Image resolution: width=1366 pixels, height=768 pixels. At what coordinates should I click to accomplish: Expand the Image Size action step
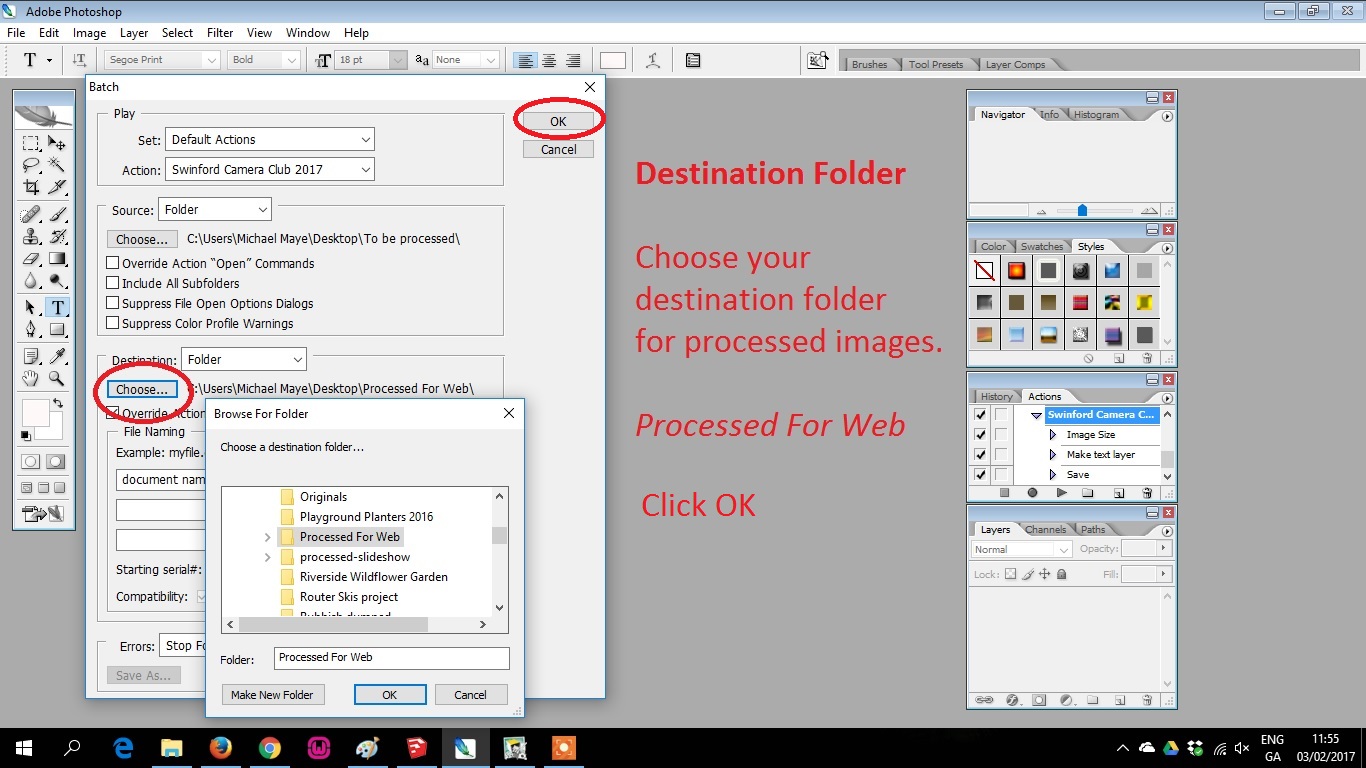[1053, 435]
